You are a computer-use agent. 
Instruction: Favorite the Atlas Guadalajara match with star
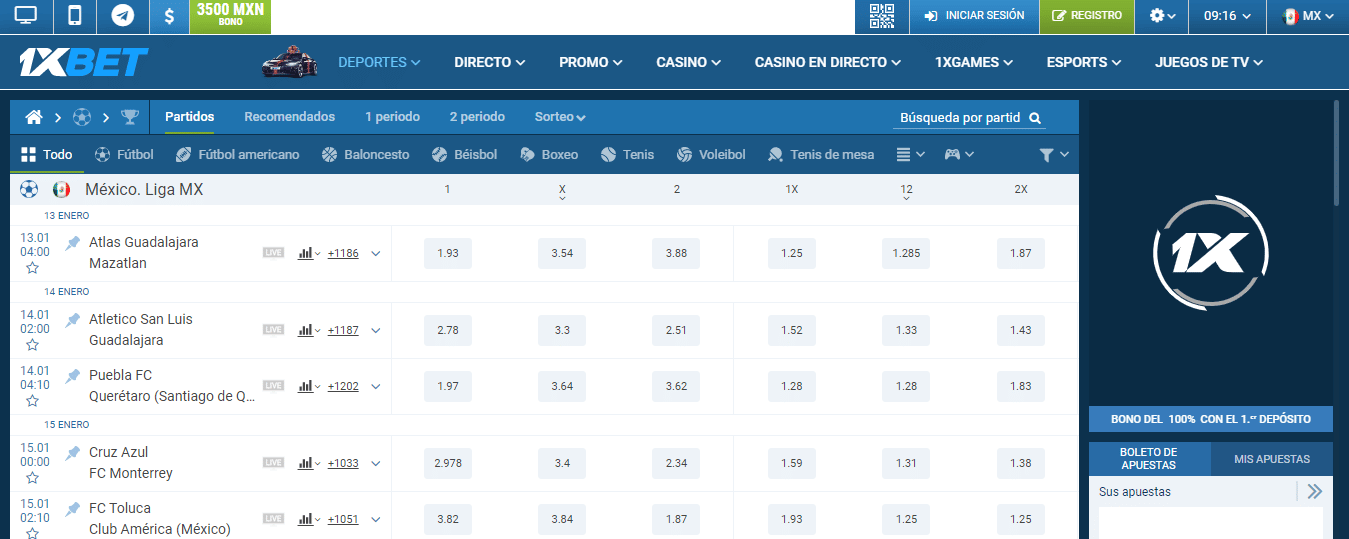pyautogui.click(x=32, y=268)
